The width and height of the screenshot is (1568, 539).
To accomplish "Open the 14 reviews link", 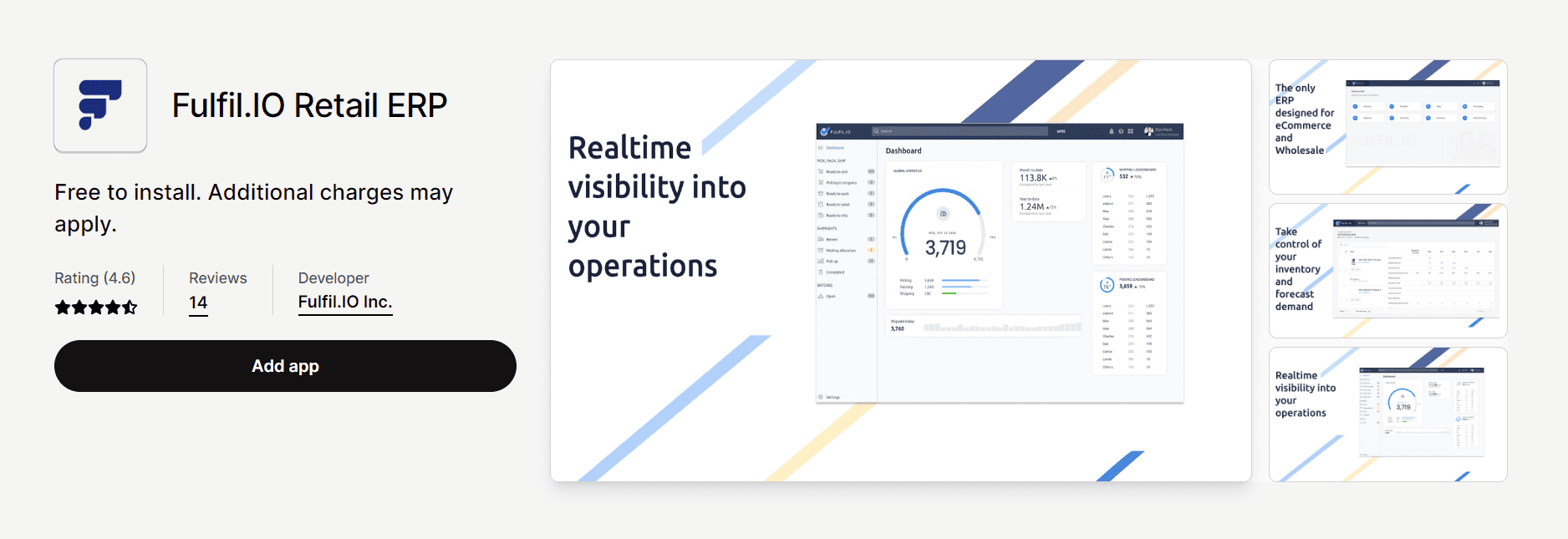I will coord(198,303).
